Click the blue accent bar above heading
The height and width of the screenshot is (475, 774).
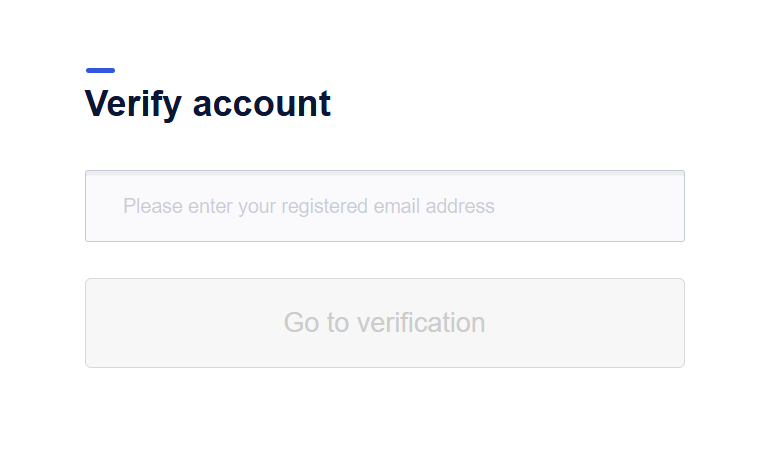pyautogui.click(x=101, y=71)
